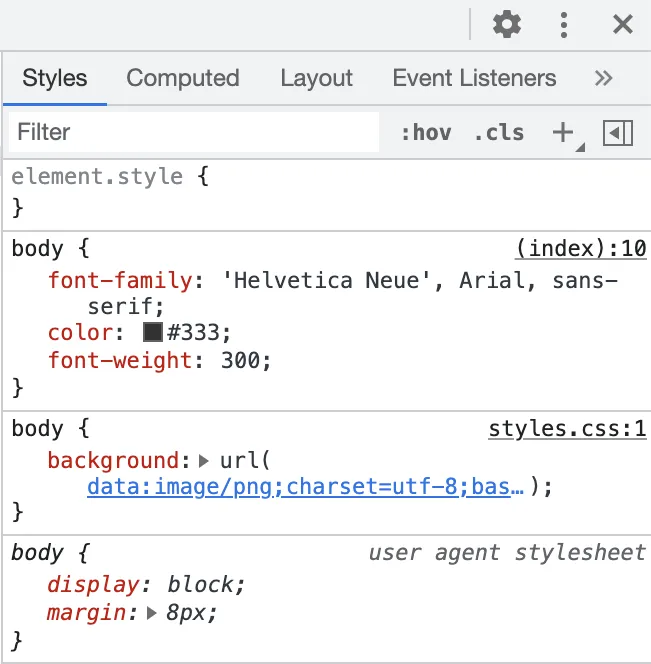Click the margin property name
The width and height of the screenshot is (651, 664).
point(86,613)
